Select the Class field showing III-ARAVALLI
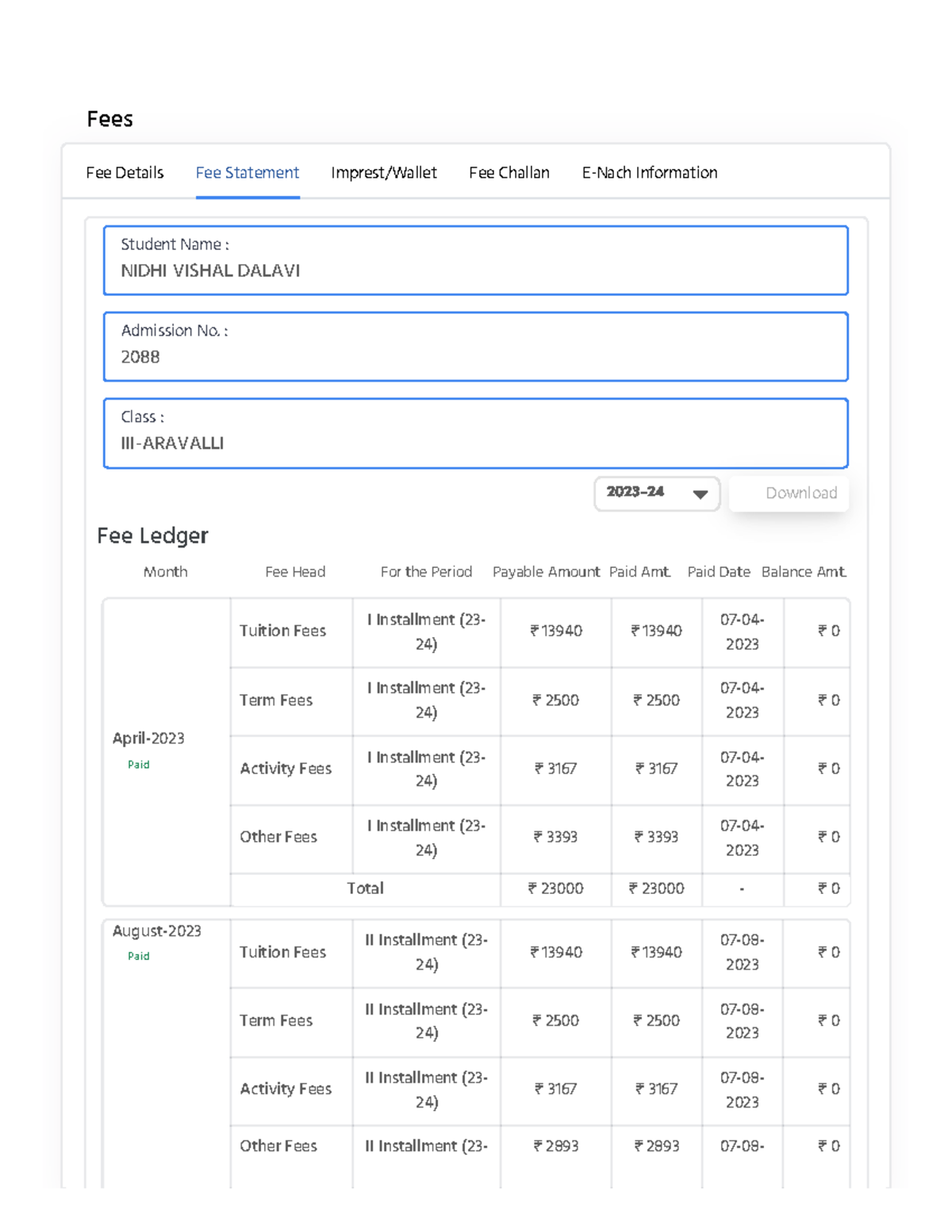The height and width of the screenshot is (1232, 952). coord(474,432)
